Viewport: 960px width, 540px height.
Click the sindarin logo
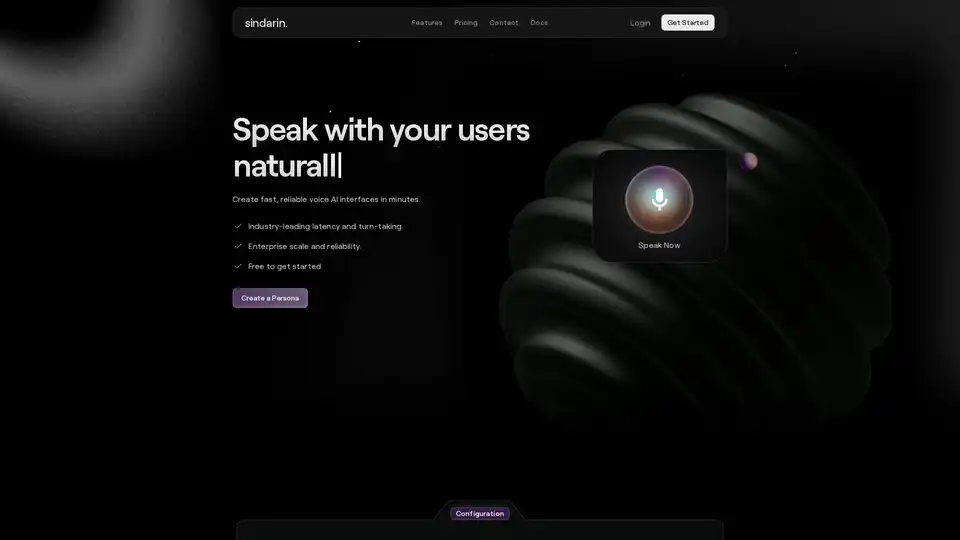point(266,23)
